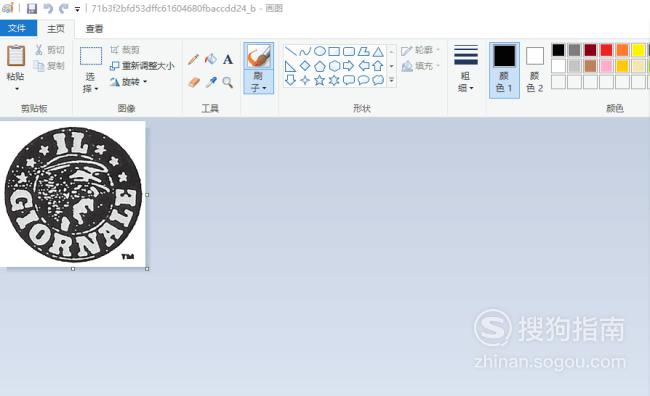Expand the shapes gallery more arrow

coord(391,80)
